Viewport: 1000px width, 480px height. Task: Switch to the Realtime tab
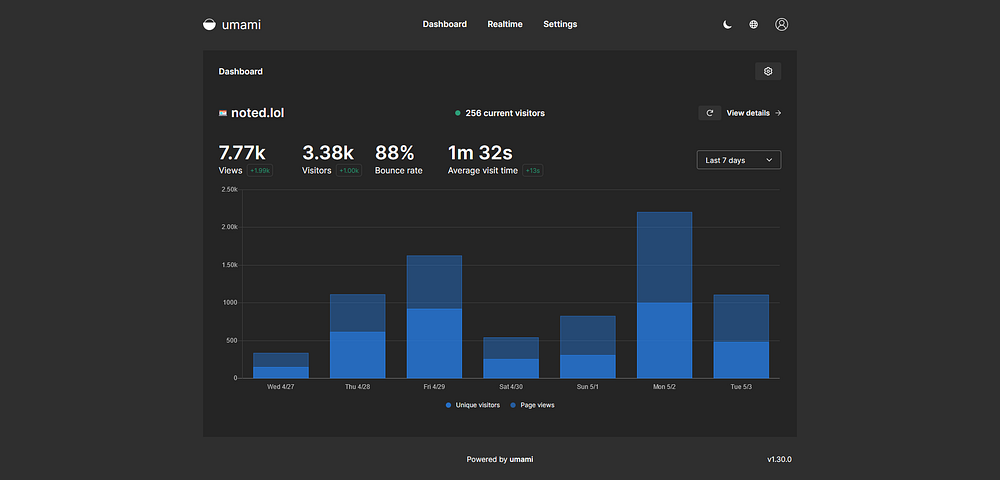pos(505,24)
